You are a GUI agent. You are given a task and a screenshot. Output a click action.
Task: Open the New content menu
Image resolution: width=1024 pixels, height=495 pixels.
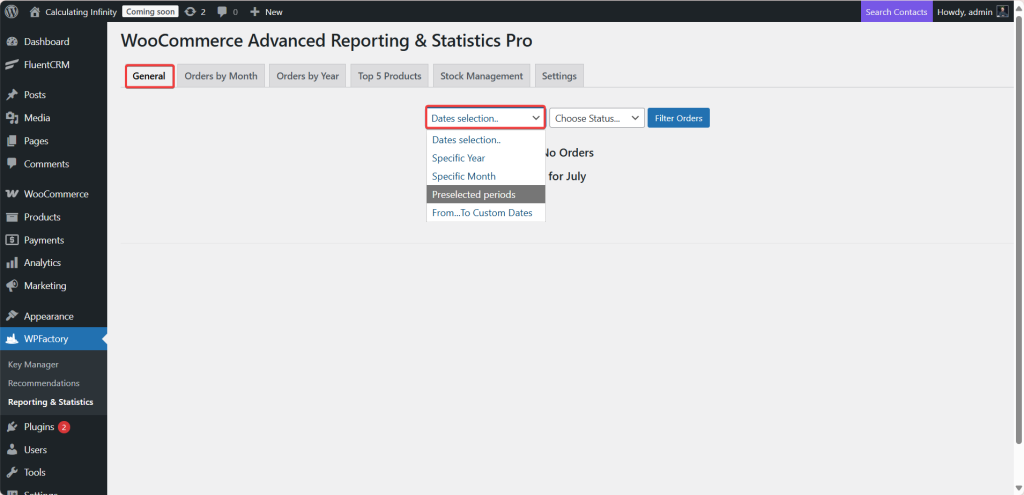tap(266, 12)
